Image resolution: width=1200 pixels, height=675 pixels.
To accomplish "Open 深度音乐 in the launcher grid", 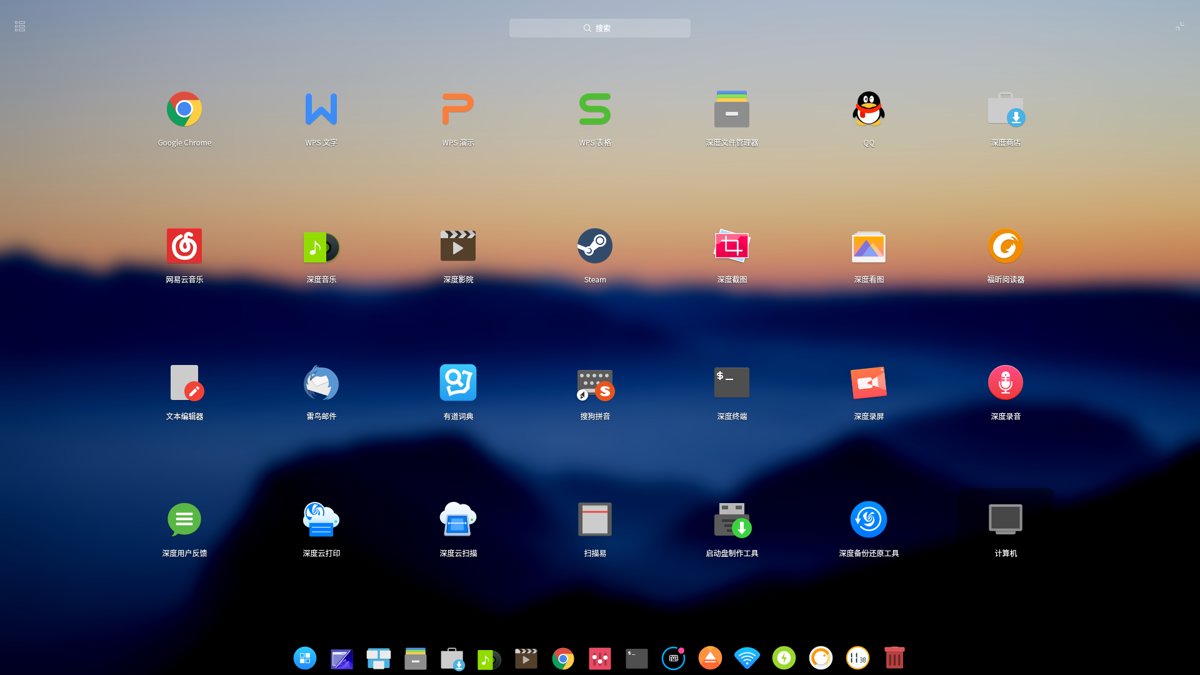I will click(321, 246).
